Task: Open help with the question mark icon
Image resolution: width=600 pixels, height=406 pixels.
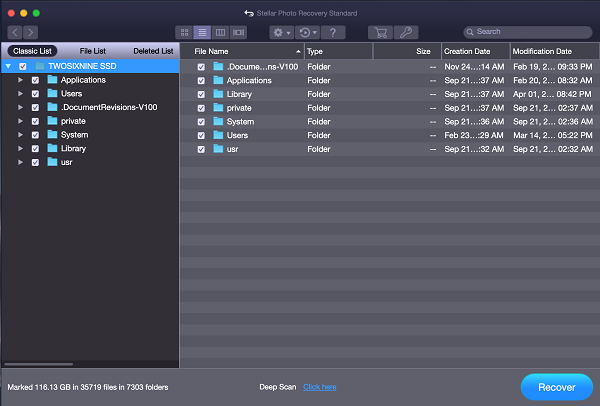Action: (333, 33)
